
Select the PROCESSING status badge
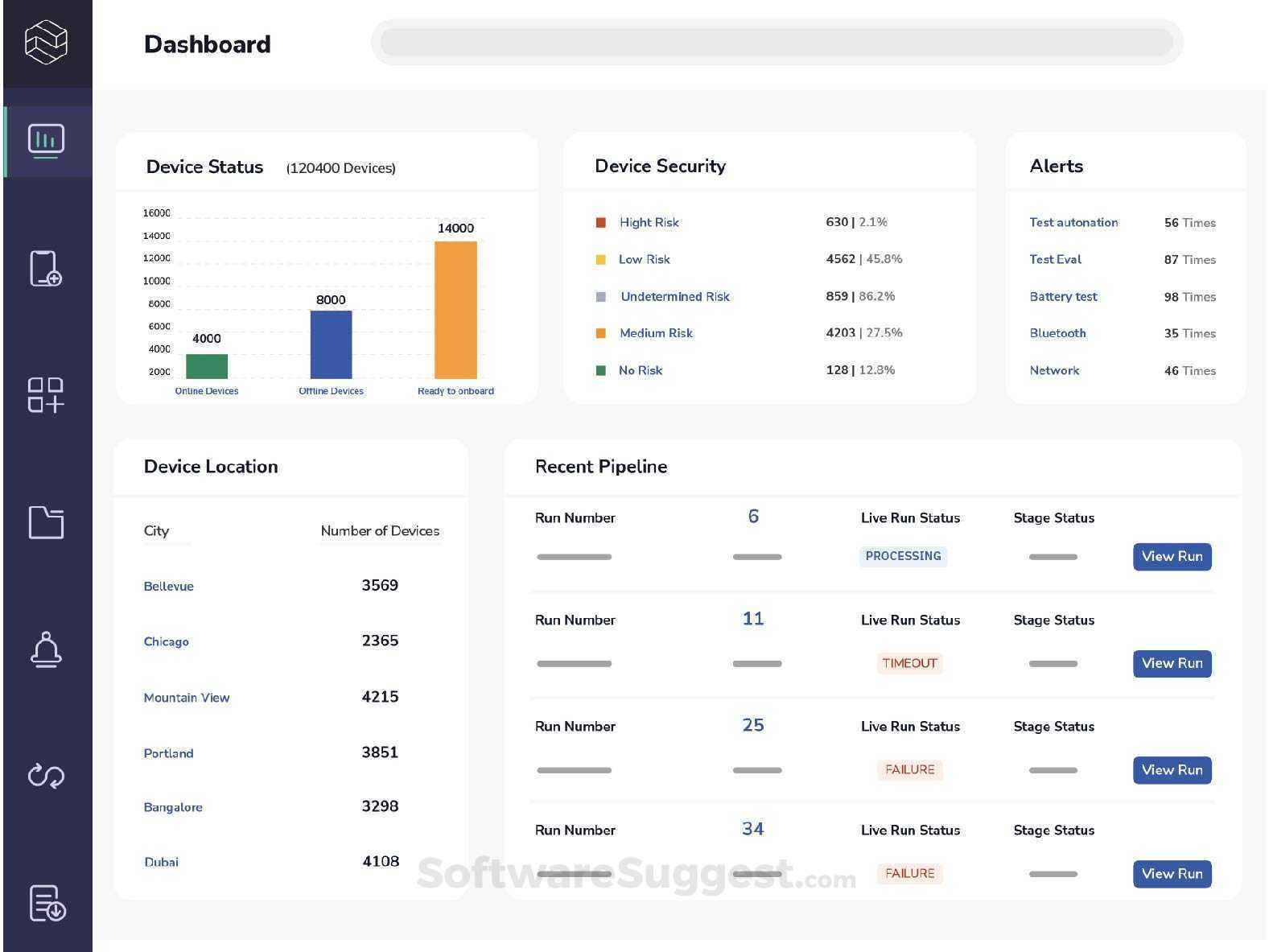[903, 556]
